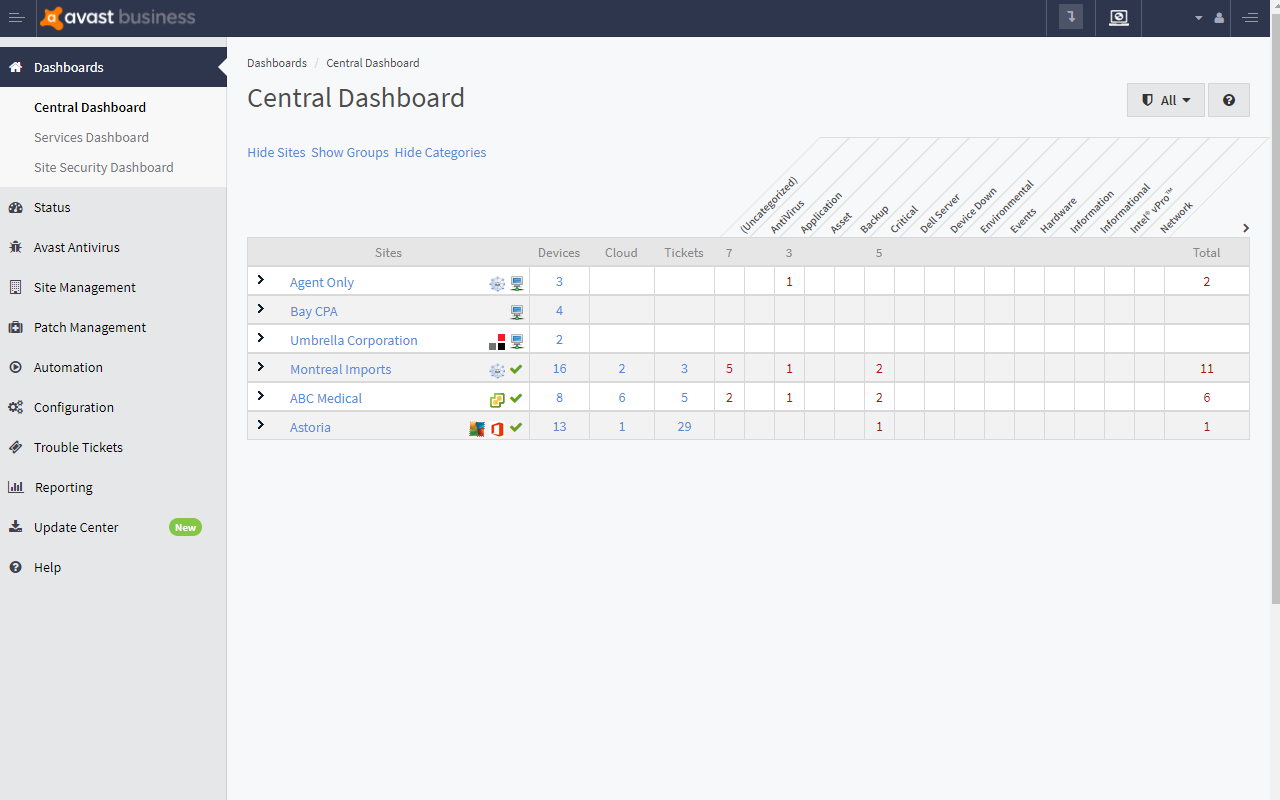Click the green checkmark next to Montreal Imports

pos(516,369)
